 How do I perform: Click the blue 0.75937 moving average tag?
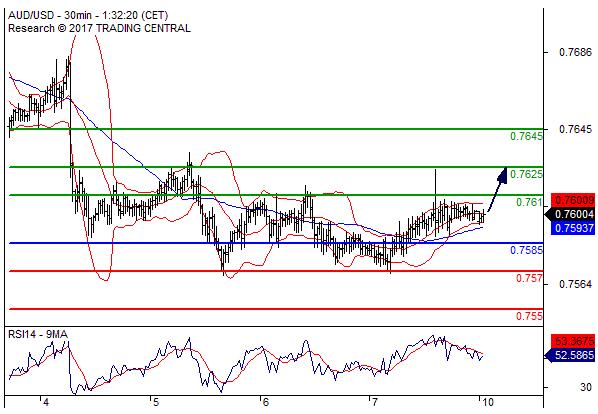point(573,228)
